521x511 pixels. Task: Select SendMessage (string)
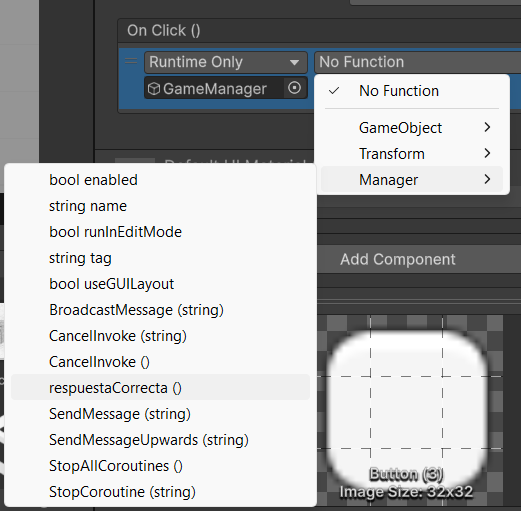(160, 414)
